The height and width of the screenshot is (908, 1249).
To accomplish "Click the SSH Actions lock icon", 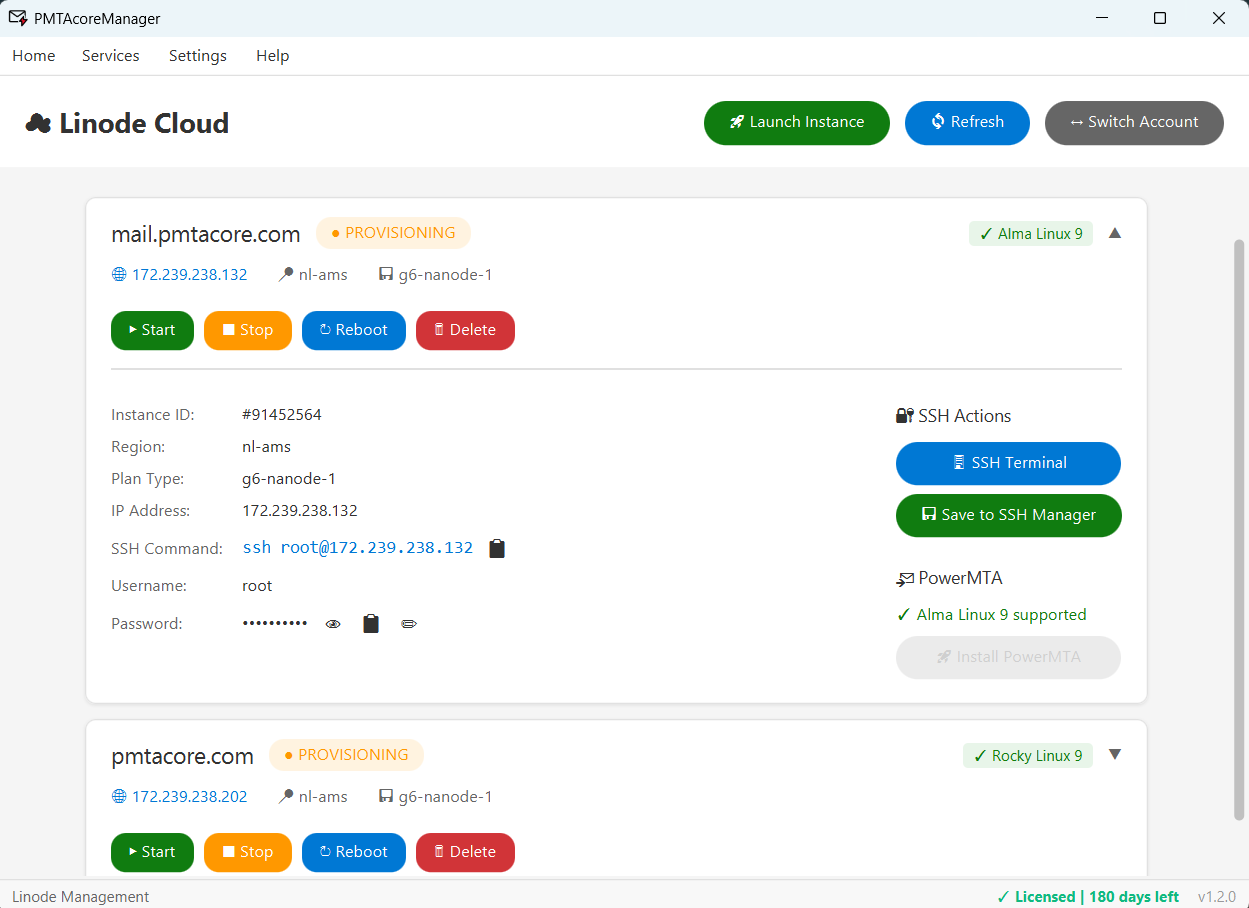I will (x=904, y=415).
